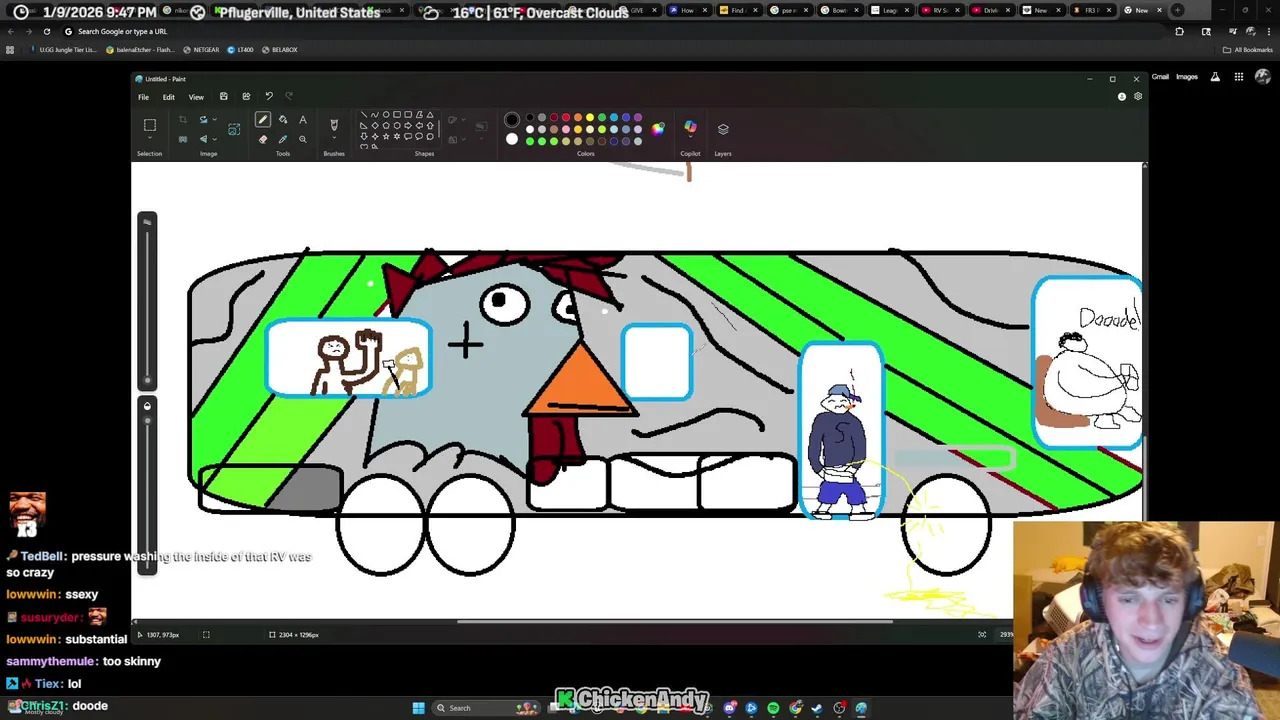Select the rectangular Selection tool
Screen dimensions: 1280x720
(150, 125)
